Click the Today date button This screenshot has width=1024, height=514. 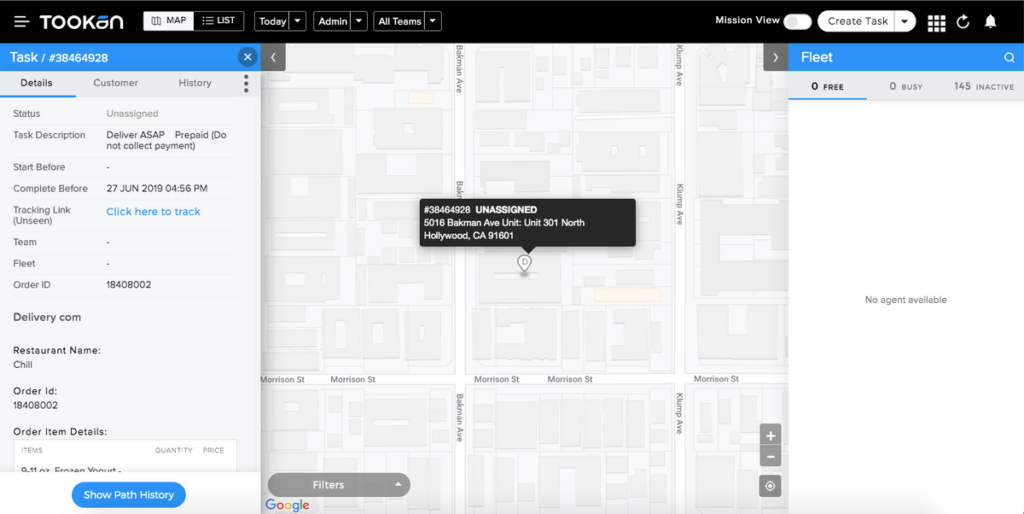[272, 22]
